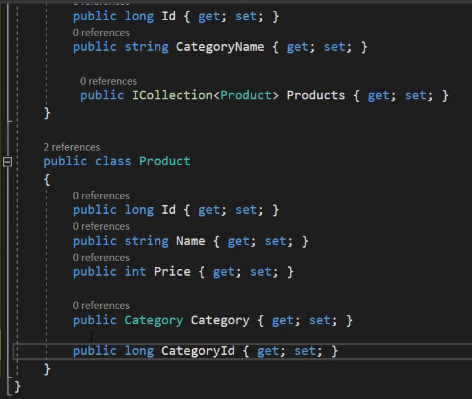Viewport: 472px width, 399px height.
Task: Open '0 references' lens above Price property
Action: tap(101, 257)
